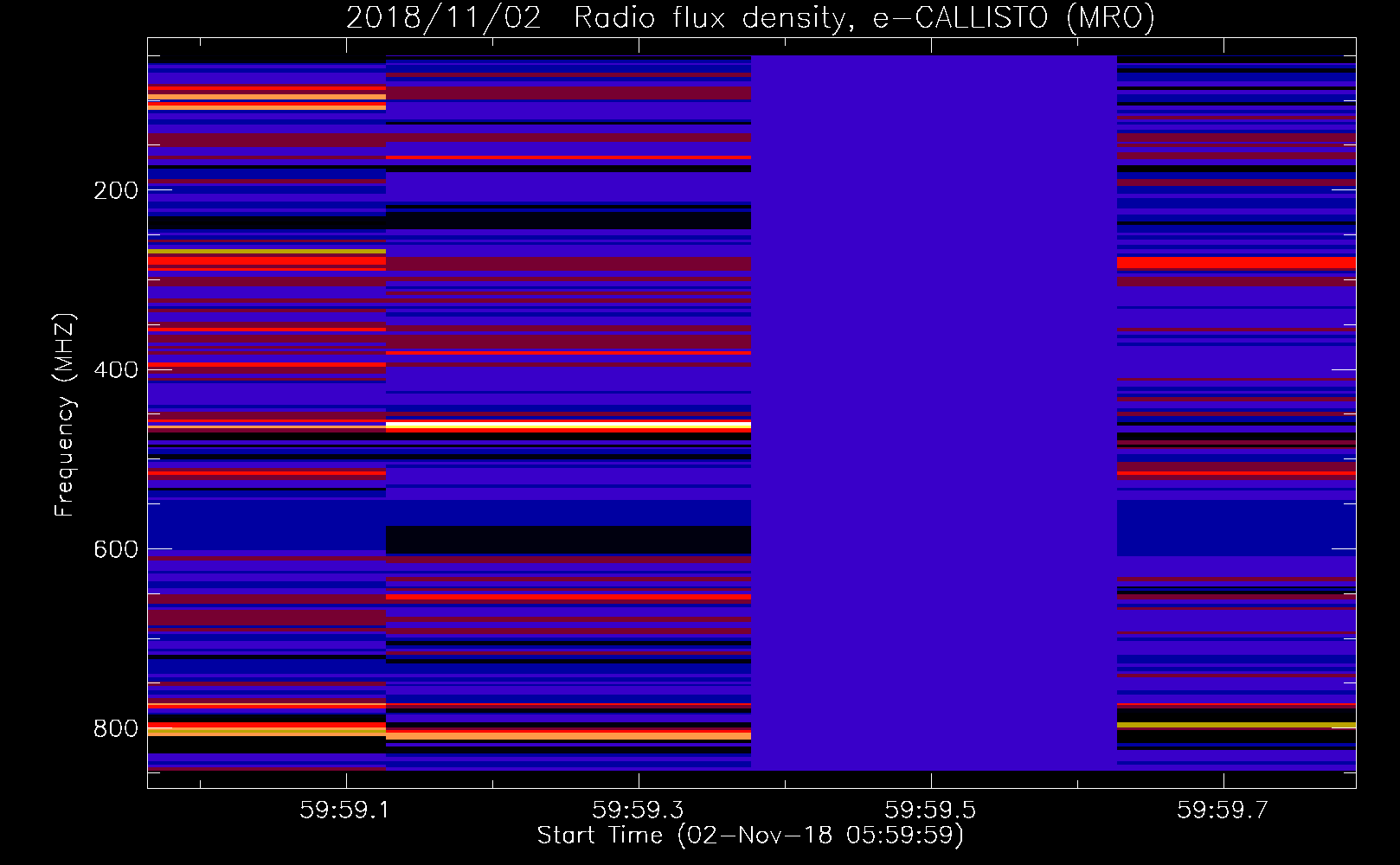Select the 800 frequency tick label
This screenshot has width=1400, height=865.
116,729
